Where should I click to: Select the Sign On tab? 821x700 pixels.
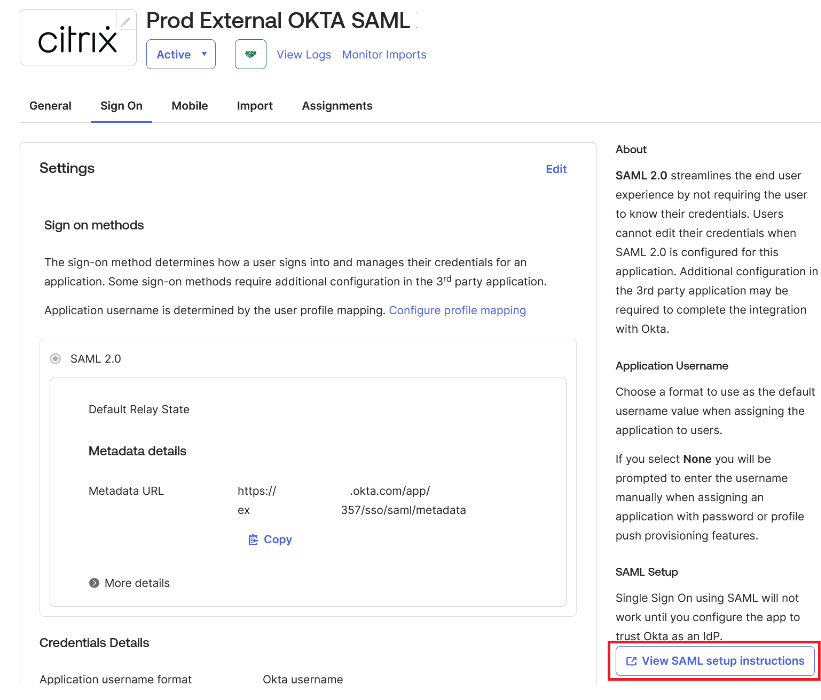121,106
